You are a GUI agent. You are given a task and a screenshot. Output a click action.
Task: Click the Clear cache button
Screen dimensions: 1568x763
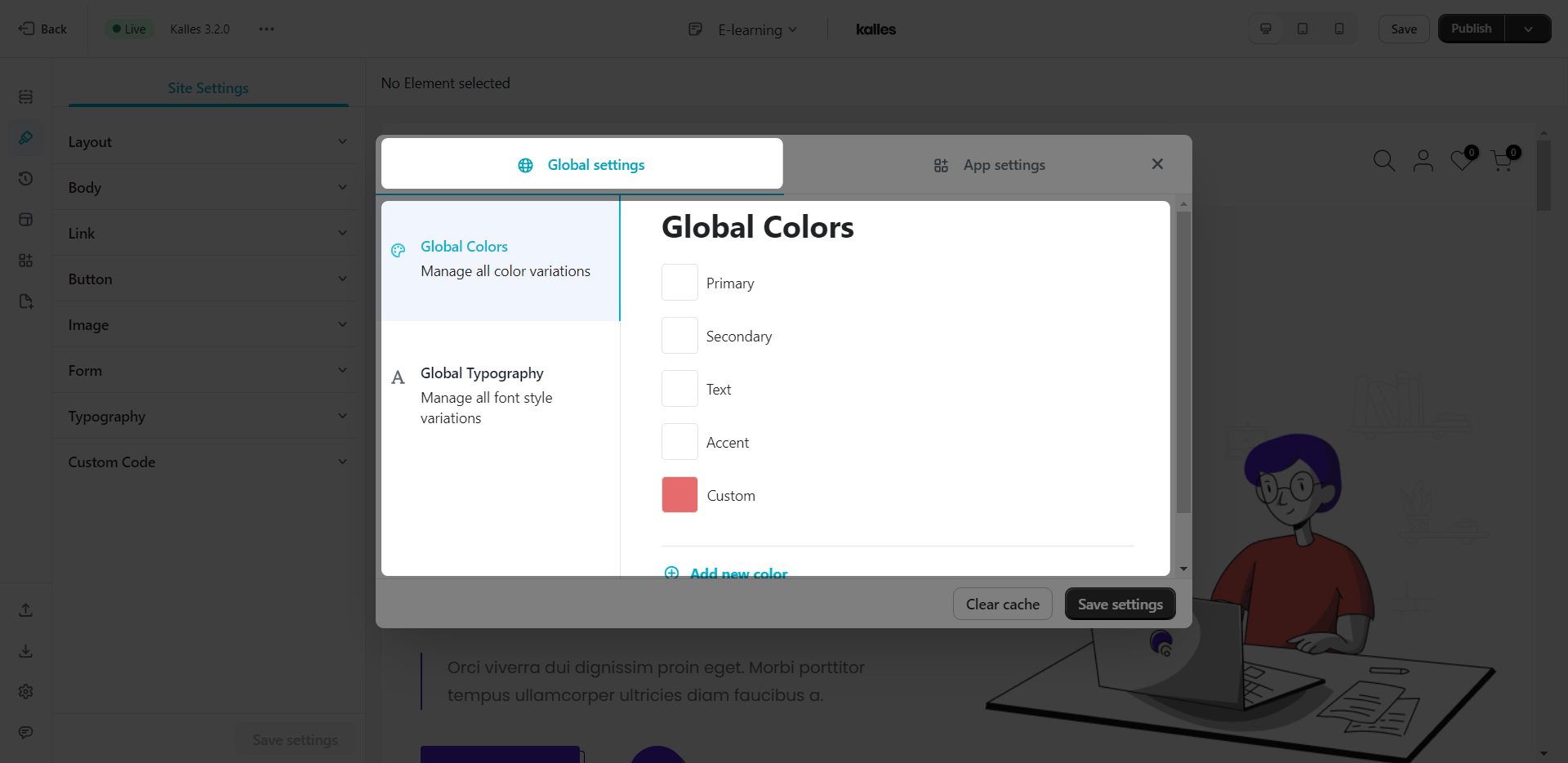(x=1002, y=604)
